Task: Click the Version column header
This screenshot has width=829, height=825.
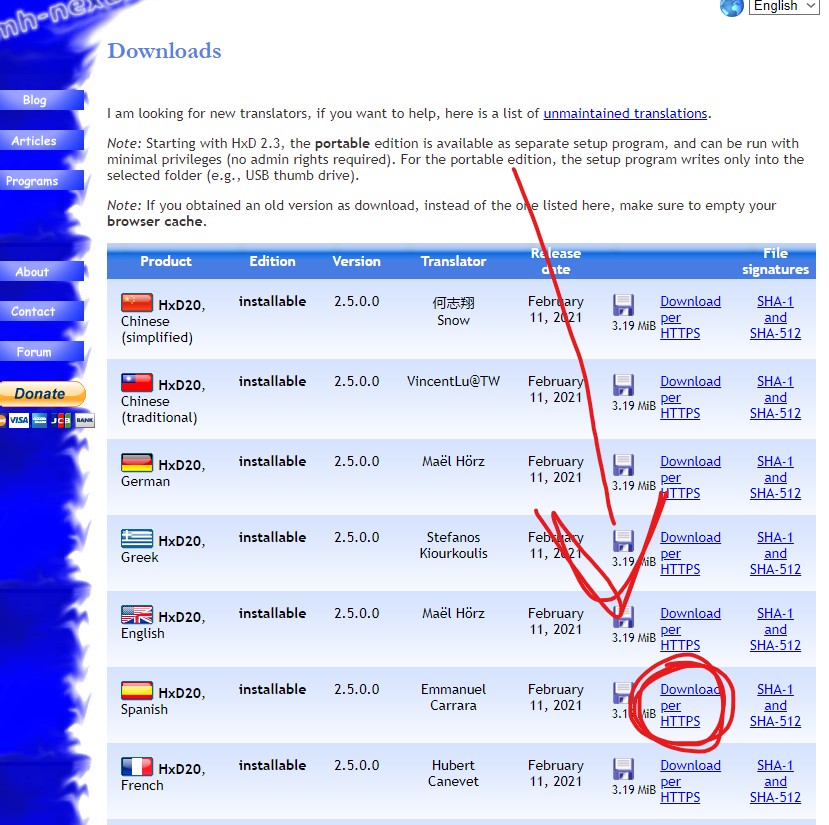Action: tap(356, 261)
